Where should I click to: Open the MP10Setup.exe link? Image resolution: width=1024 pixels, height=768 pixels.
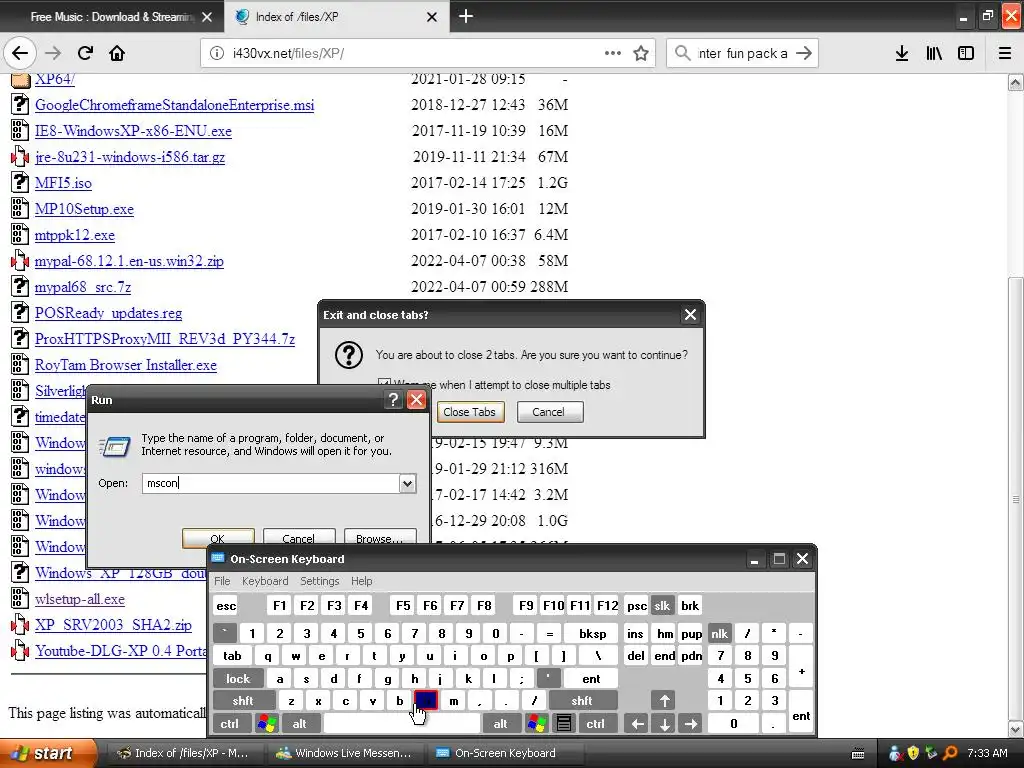click(84, 209)
